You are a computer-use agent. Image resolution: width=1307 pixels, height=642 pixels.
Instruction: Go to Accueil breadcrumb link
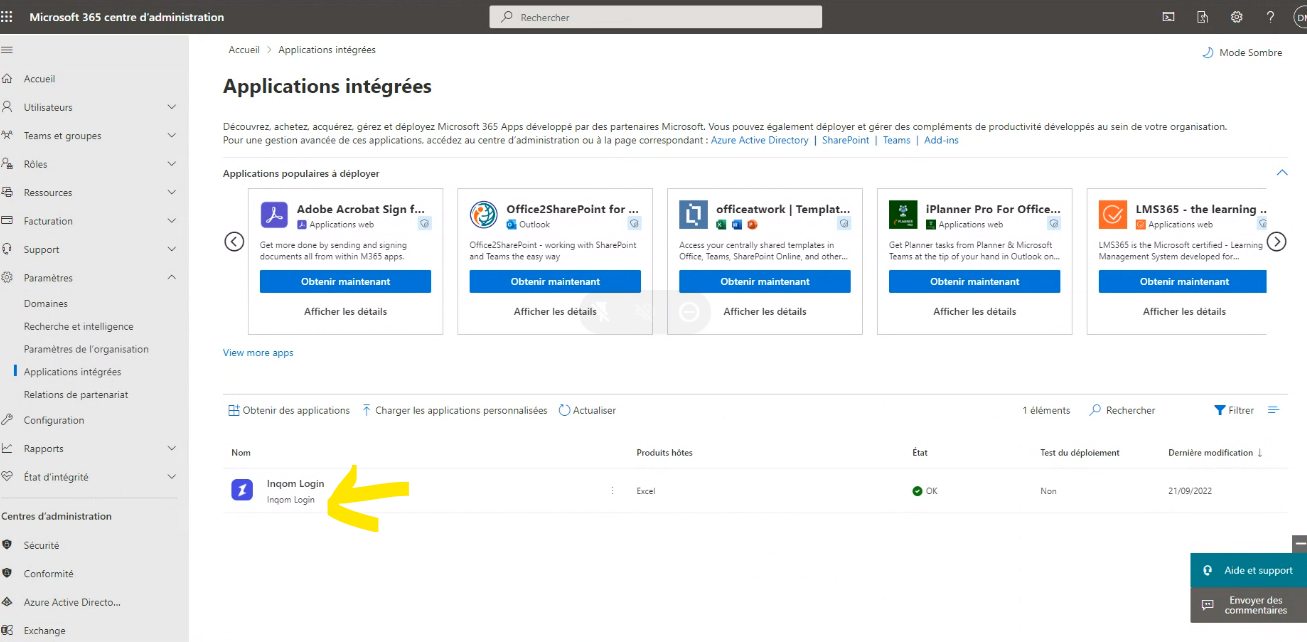(x=244, y=50)
